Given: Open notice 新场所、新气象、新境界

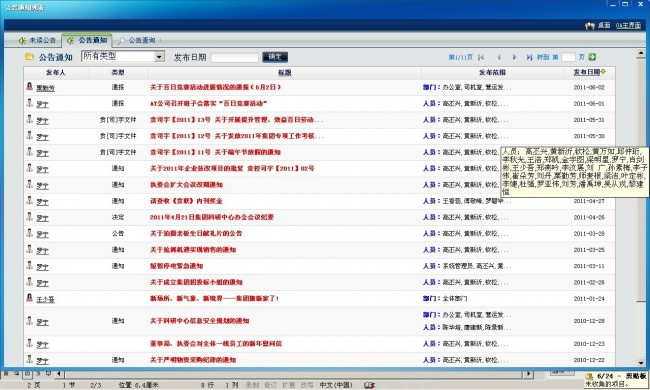Looking at the screenshot, I should coord(214,298).
